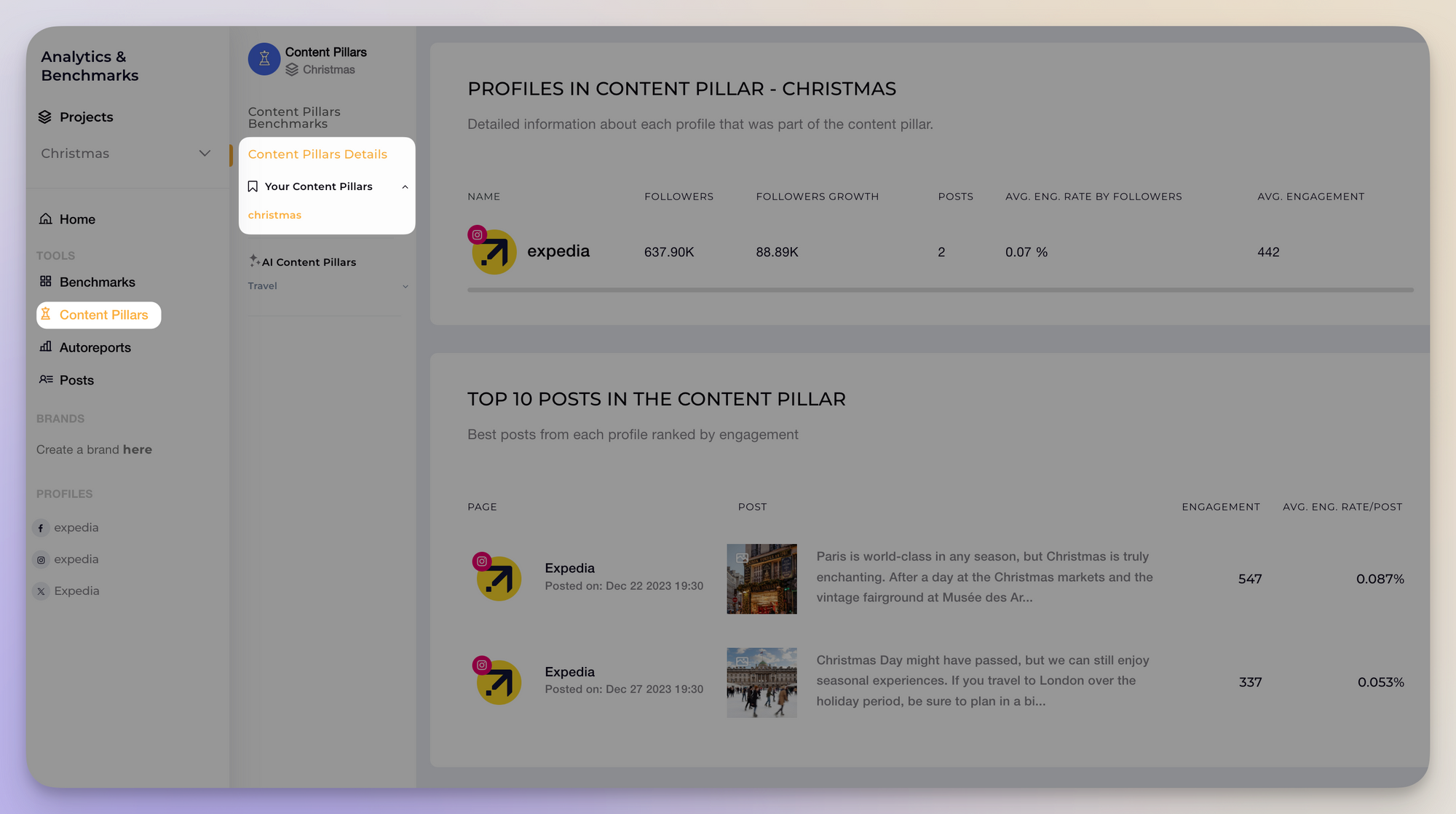Click the Instagram icon on Expedia profile row

(477, 233)
